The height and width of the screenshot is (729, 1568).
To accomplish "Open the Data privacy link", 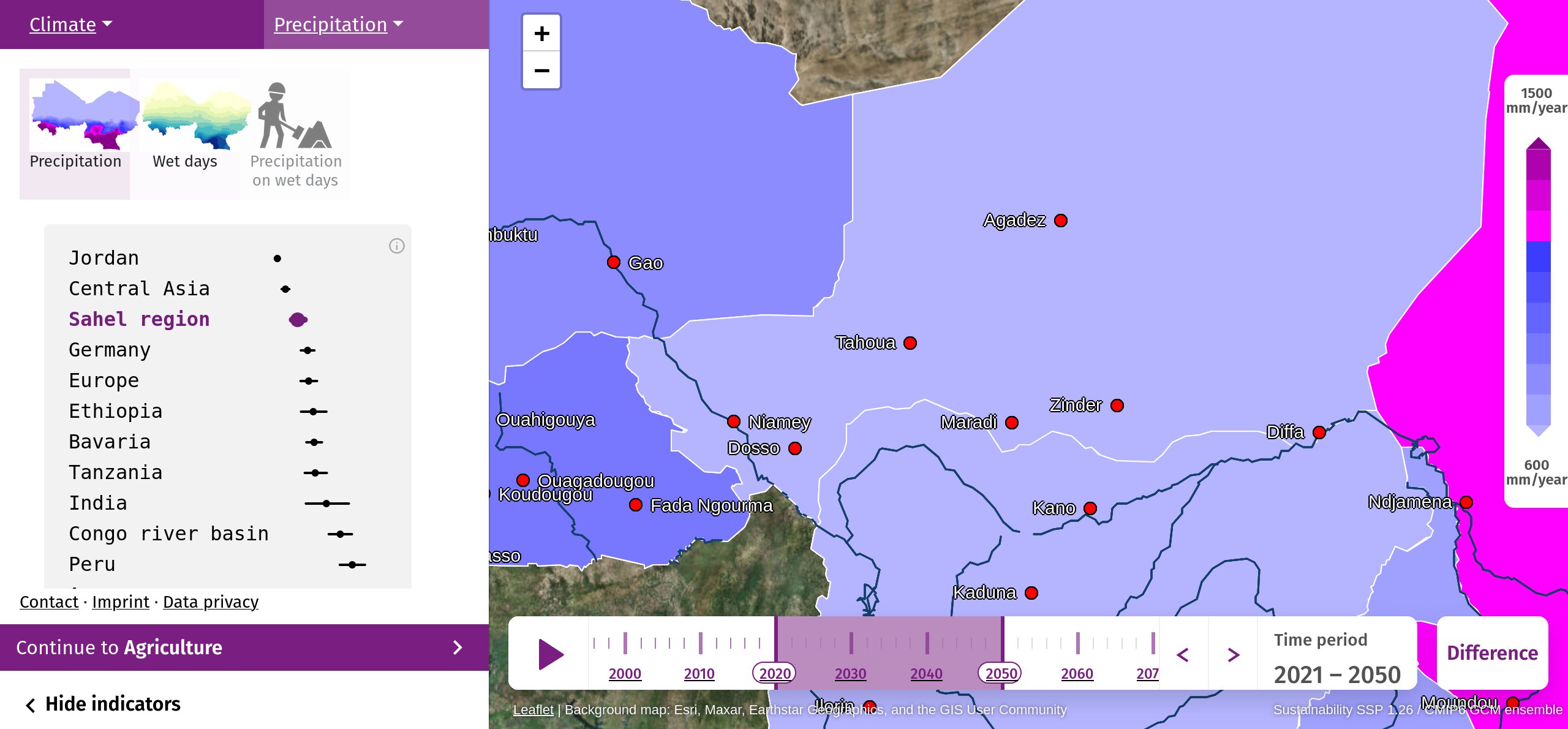I will tap(211, 602).
